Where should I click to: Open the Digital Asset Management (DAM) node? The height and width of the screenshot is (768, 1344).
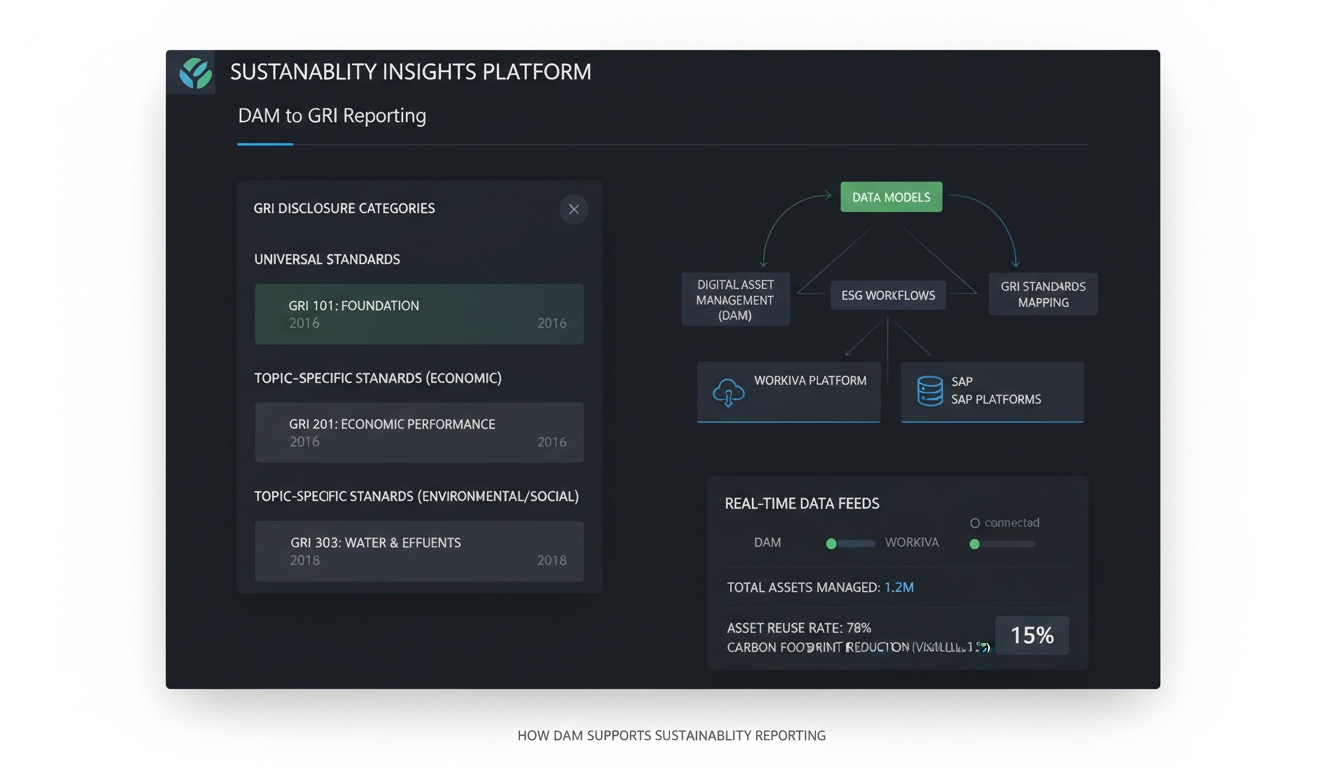click(735, 298)
